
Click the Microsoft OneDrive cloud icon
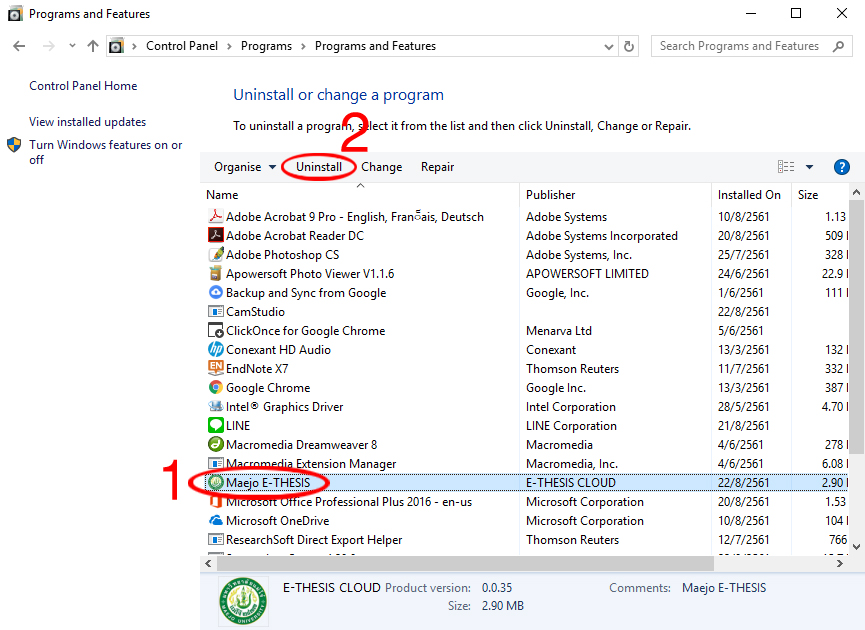pyautogui.click(x=216, y=521)
